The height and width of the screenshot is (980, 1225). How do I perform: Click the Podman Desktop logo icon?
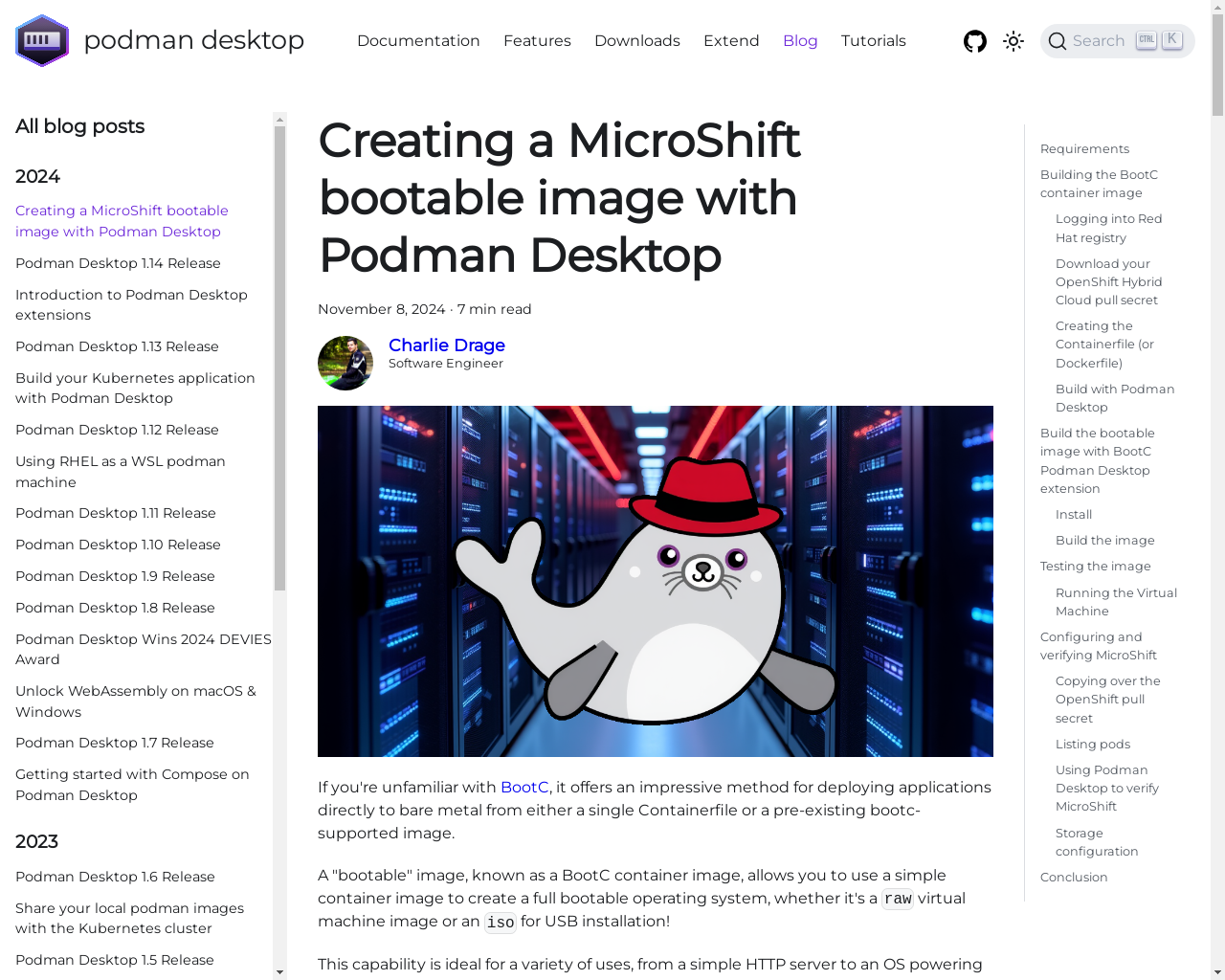(42, 40)
